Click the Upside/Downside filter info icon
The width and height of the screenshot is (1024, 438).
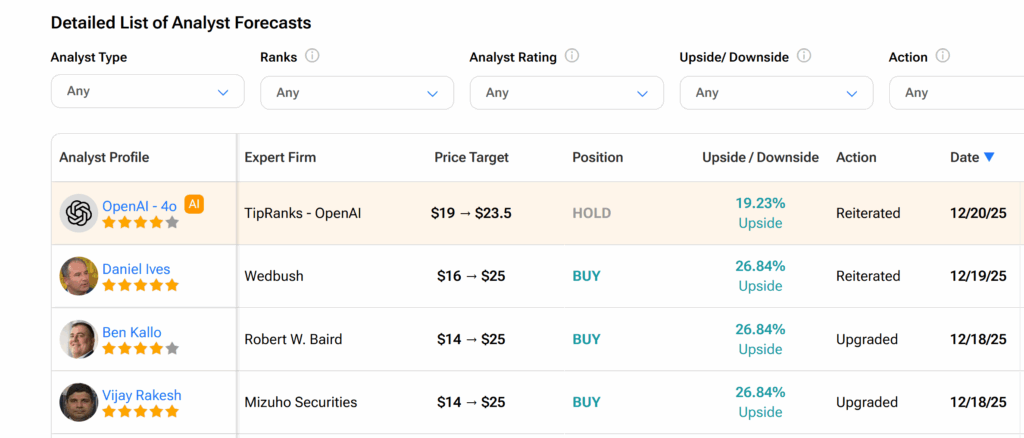804,57
